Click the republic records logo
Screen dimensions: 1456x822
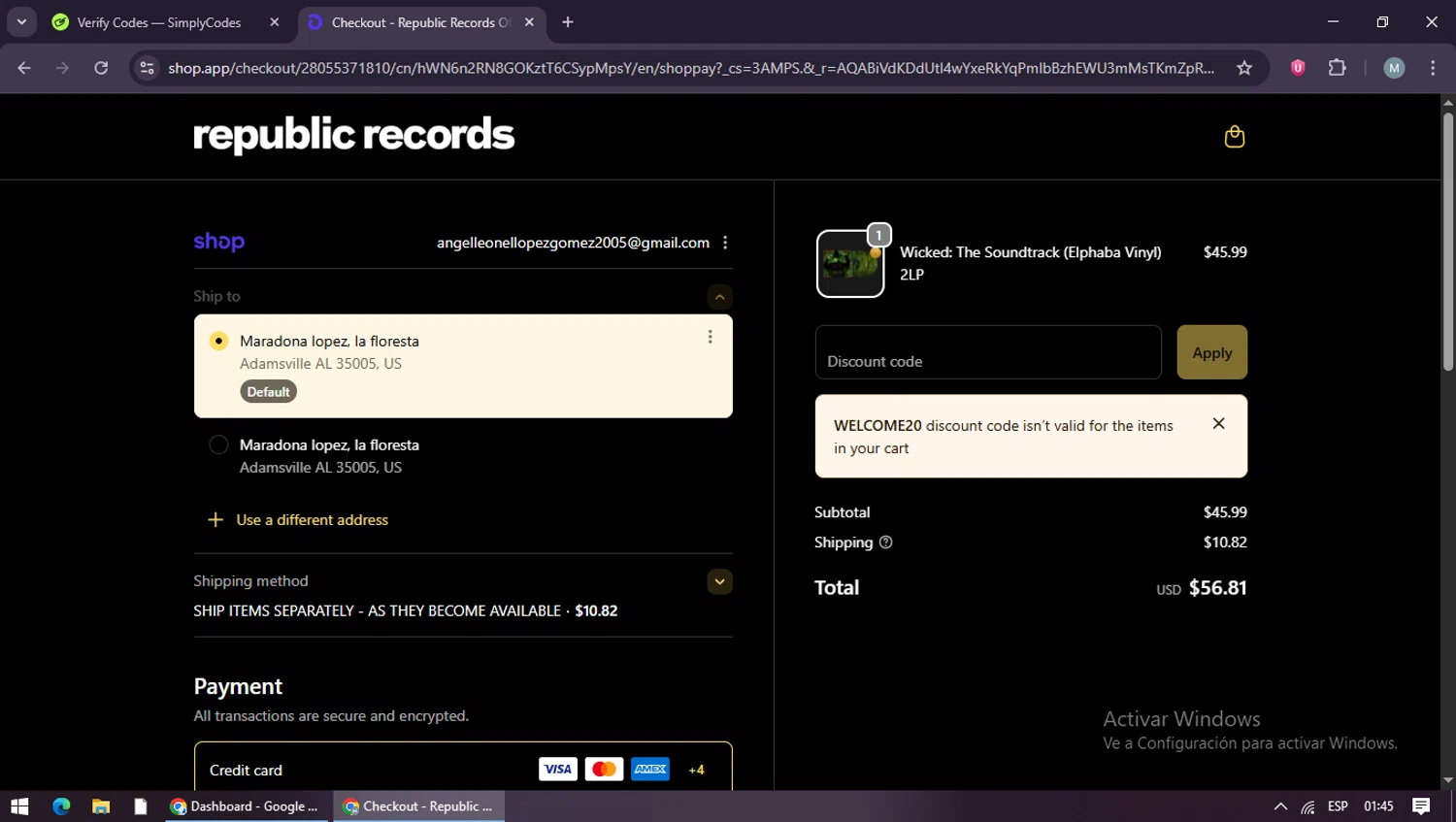353,135
